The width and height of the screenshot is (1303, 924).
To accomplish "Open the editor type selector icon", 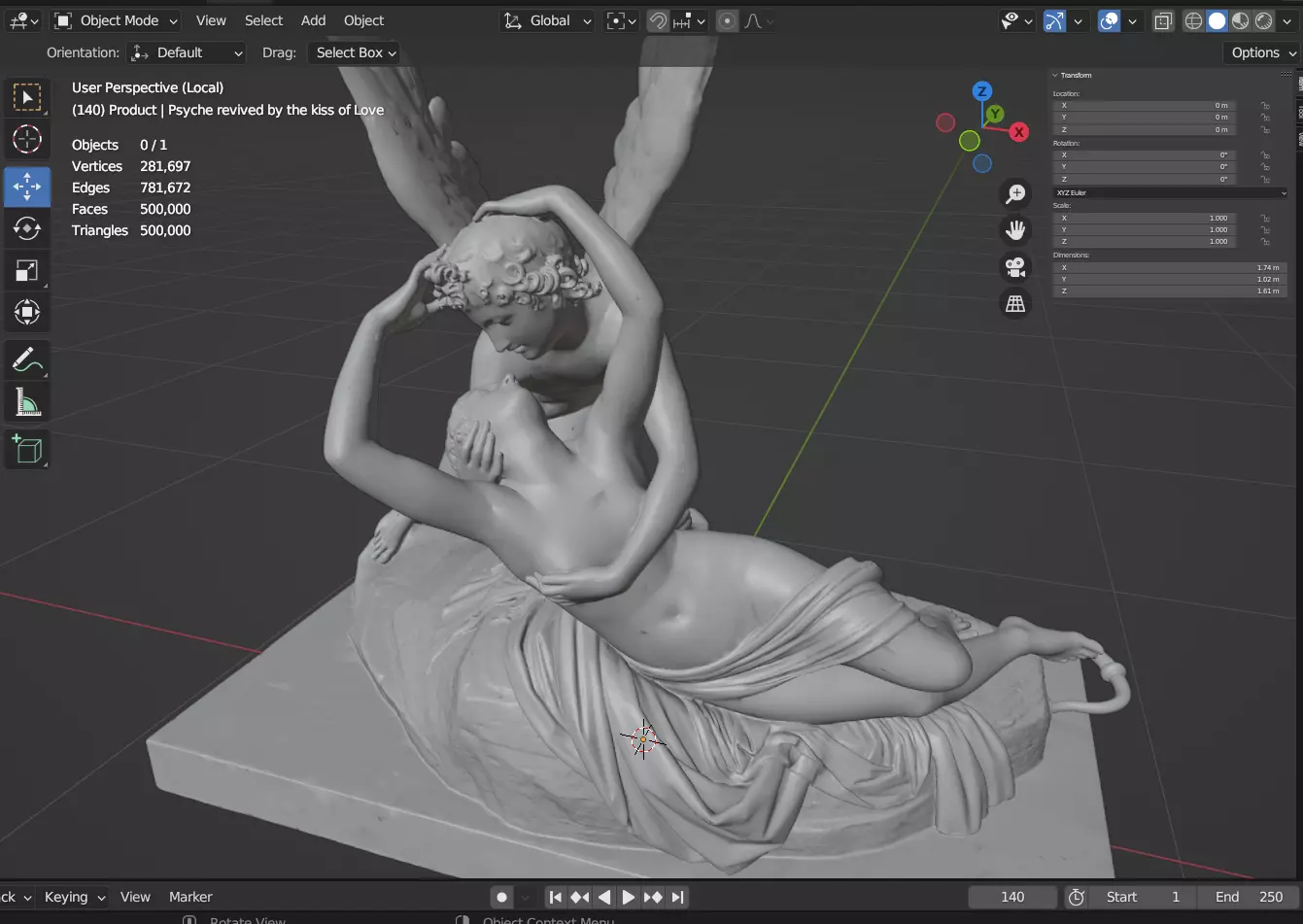I will (24, 20).
